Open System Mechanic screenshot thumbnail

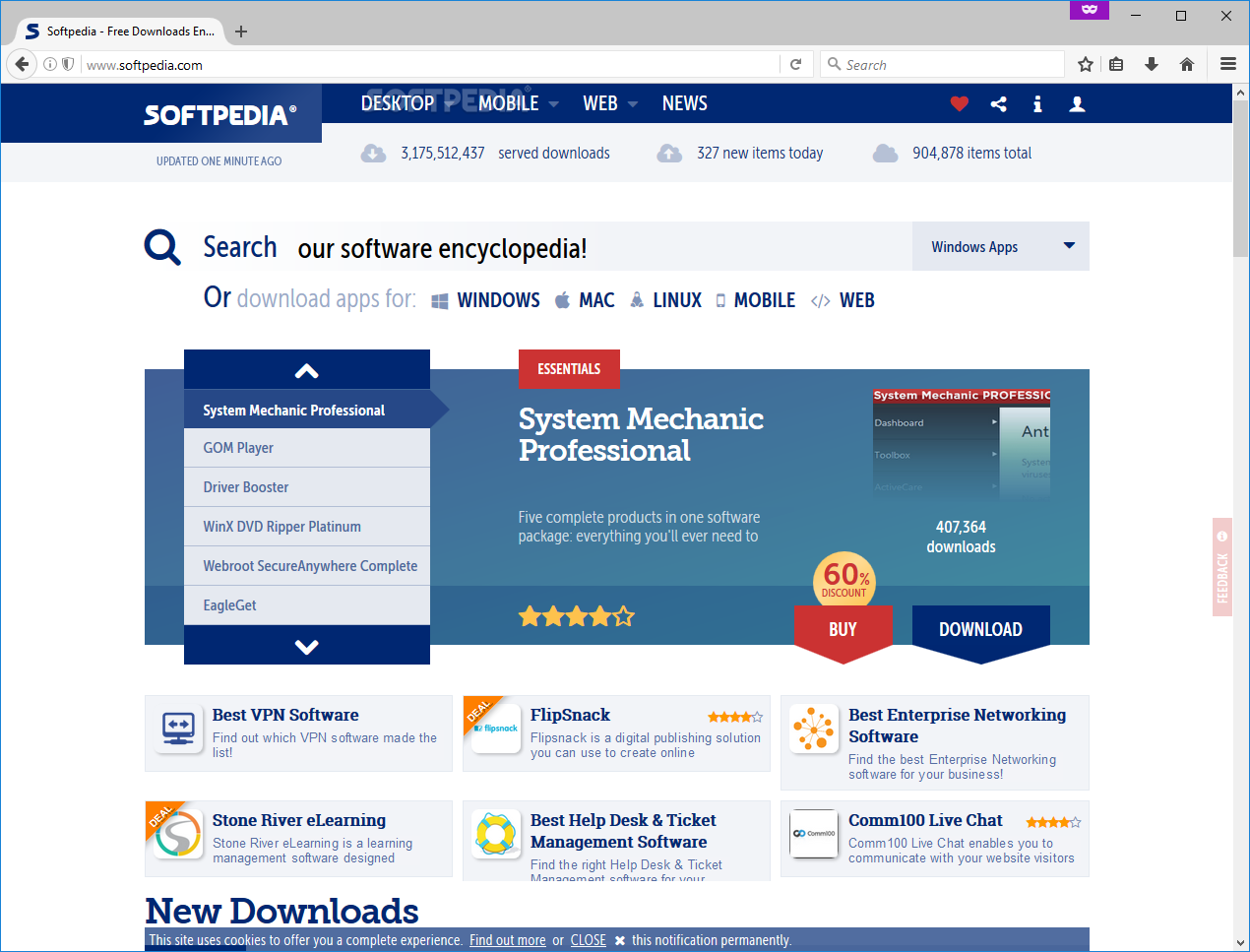point(962,442)
